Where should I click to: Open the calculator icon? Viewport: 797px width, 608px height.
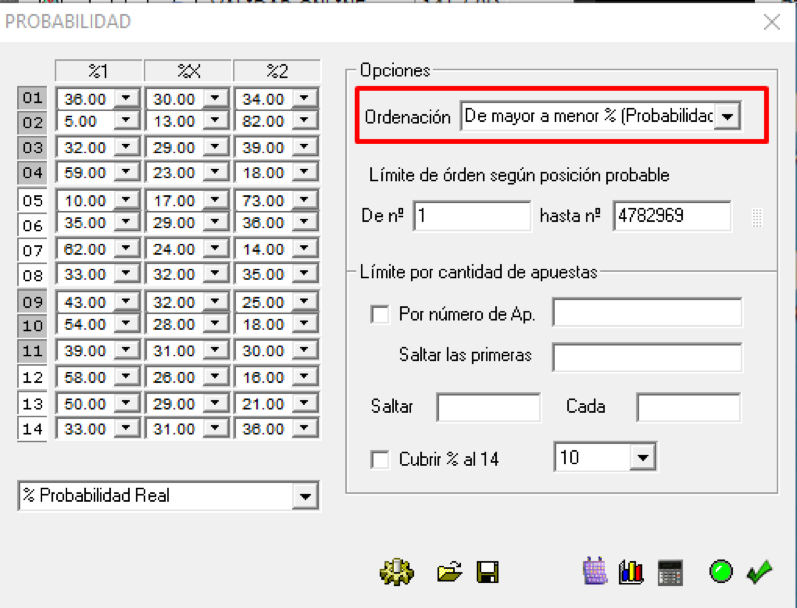[x=670, y=572]
